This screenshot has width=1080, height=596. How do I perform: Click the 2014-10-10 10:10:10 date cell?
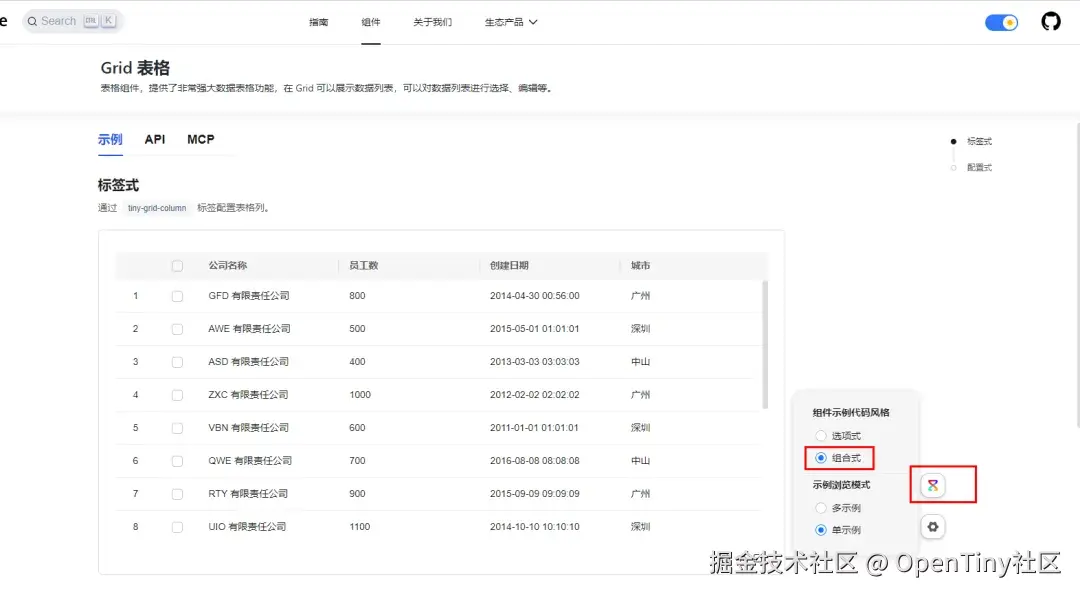point(534,527)
